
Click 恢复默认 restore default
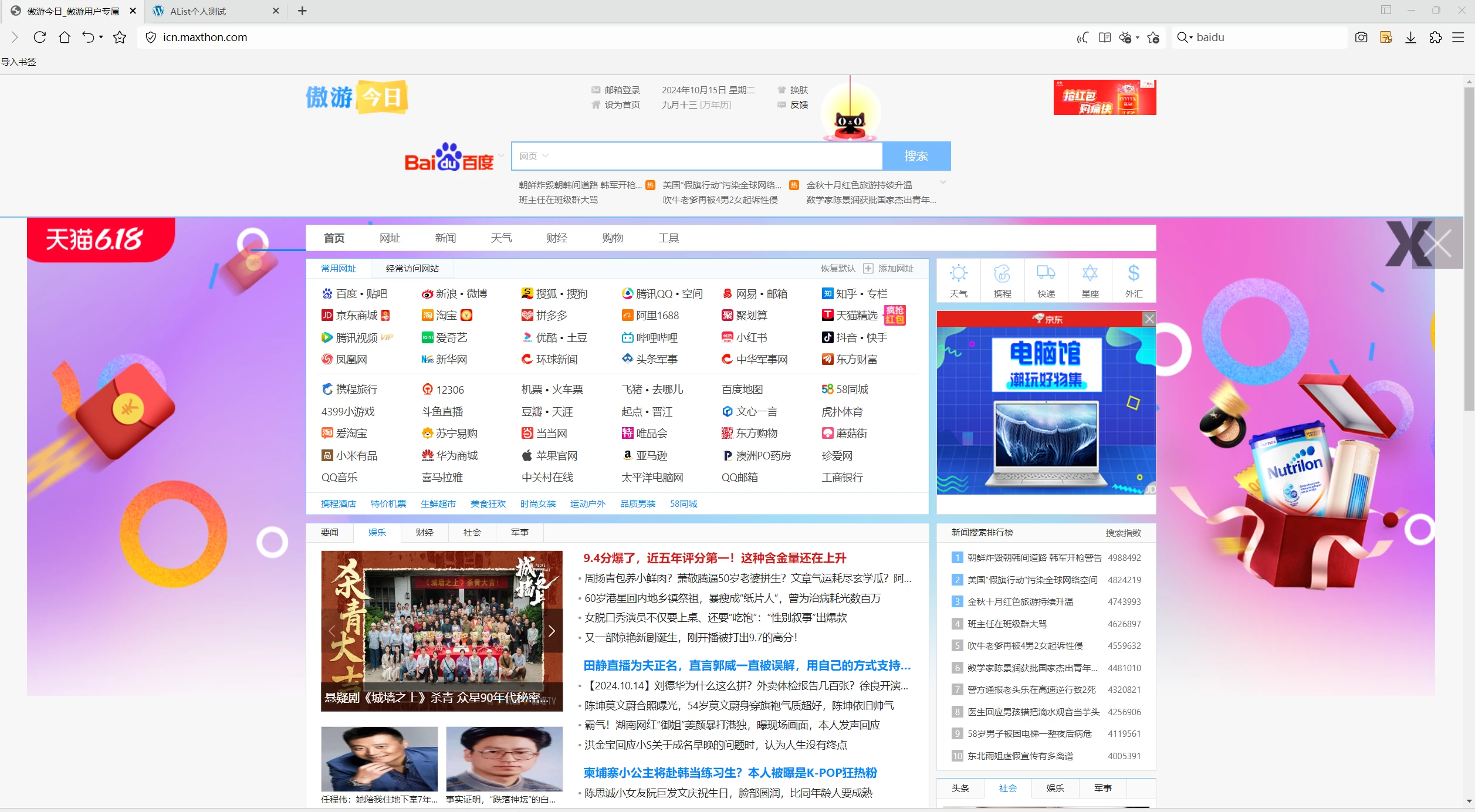pyautogui.click(x=838, y=268)
